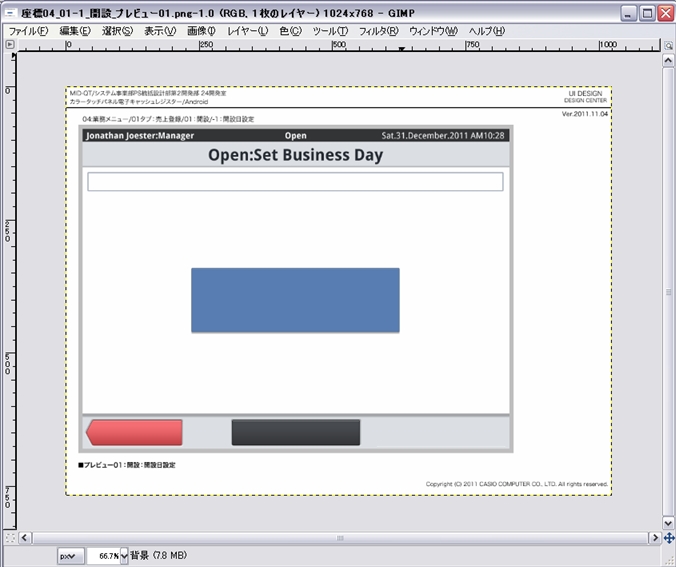Expand the 66.7% zoom dropdown arrow
The width and height of the screenshot is (676, 567).
pos(124,555)
